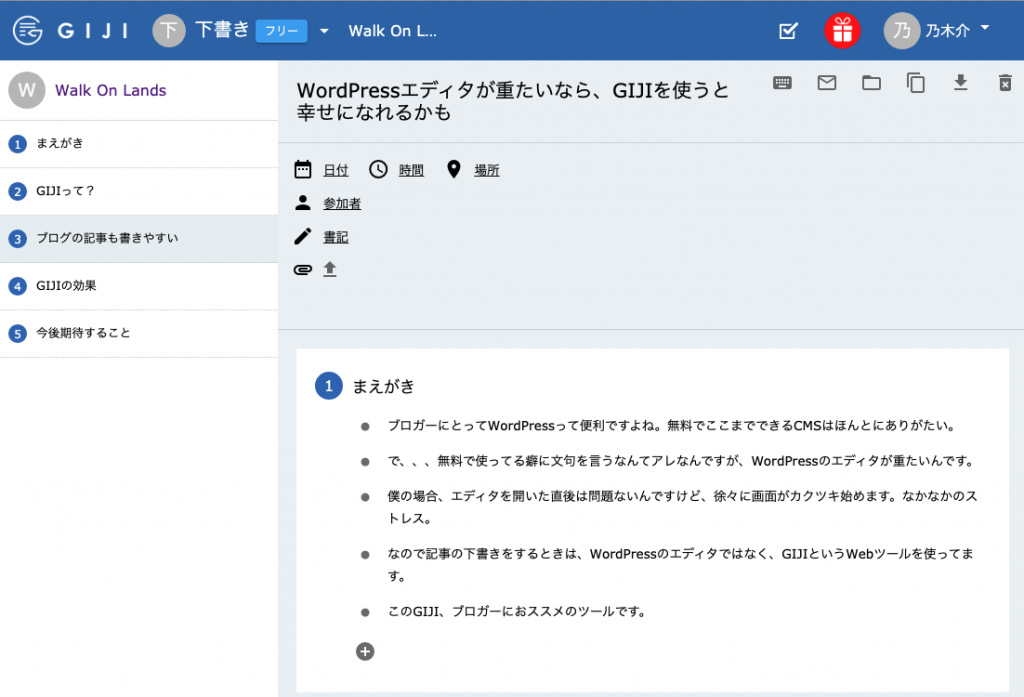Click the download icon
The height and width of the screenshot is (697, 1024).
pos(961,82)
